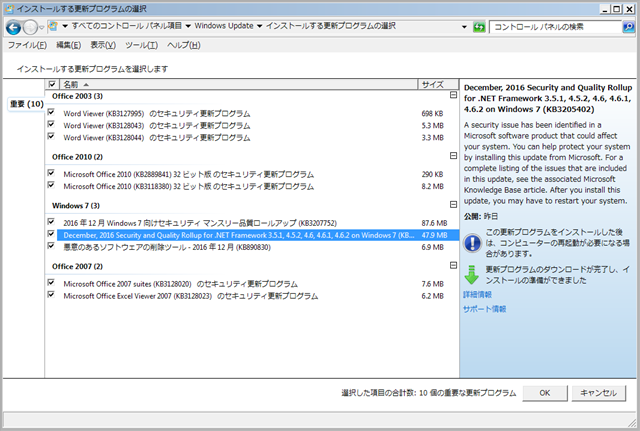This screenshot has height=431, width=640.
Task: Click the コントロール パネルの検索 search field
Action: [x=556, y=27]
